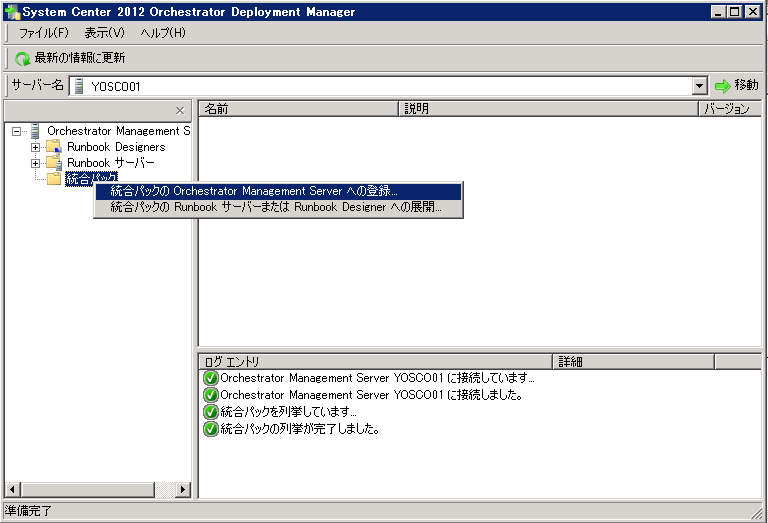Click the log entry 統合パックを列挙しています
The width and height of the screenshot is (768, 523).
tap(288, 411)
